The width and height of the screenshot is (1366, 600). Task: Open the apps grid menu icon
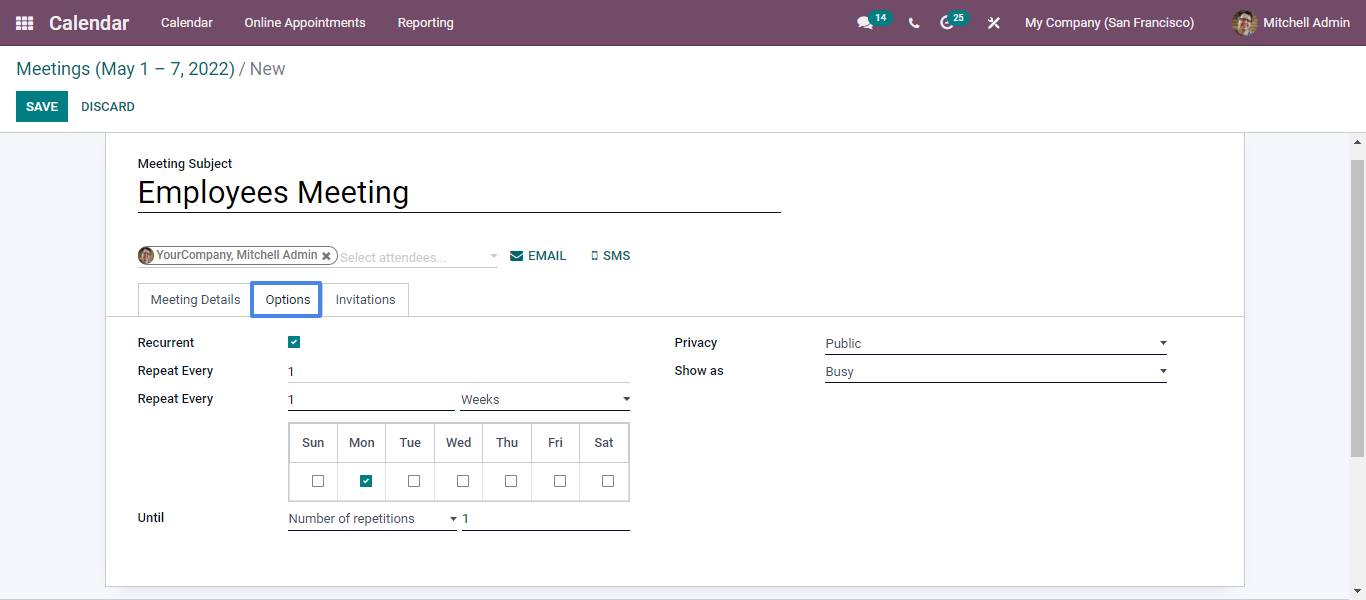(x=24, y=23)
